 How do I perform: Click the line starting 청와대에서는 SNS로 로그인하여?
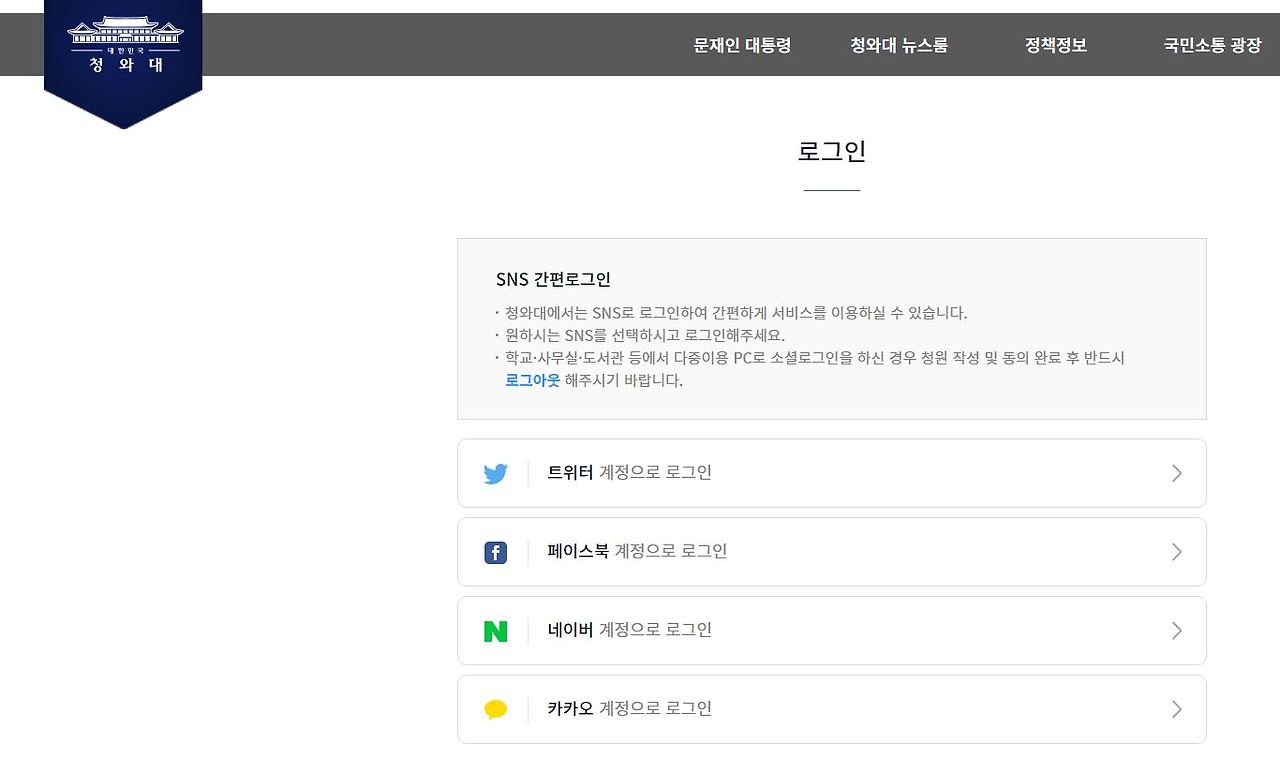[x=736, y=313]
